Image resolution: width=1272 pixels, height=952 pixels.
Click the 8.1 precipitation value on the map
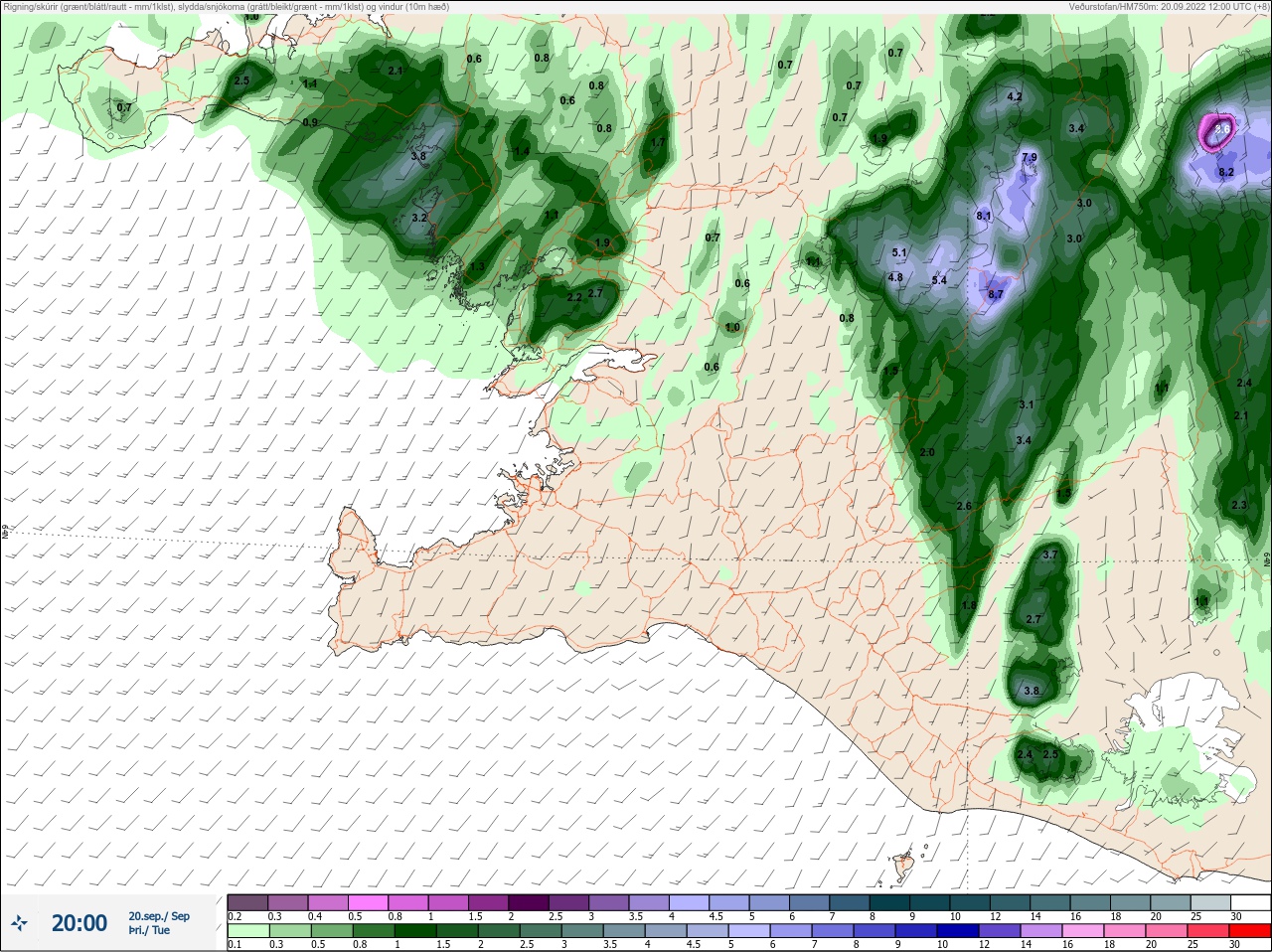click(x=985, y=216)
